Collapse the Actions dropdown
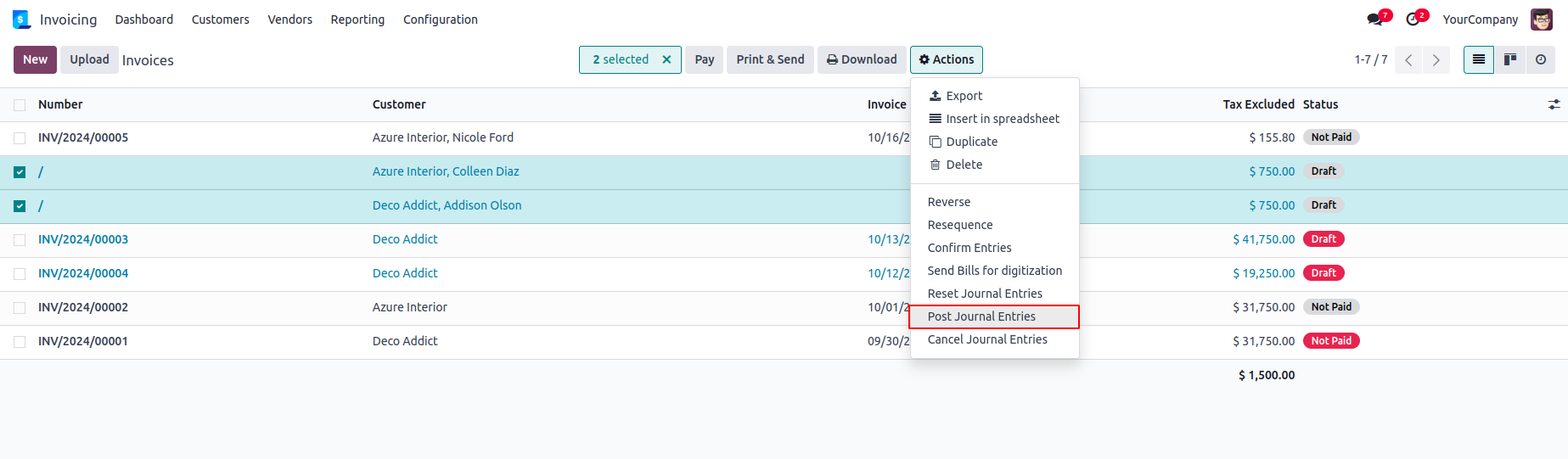The width and height of the screenshot is (1568, 459). pyautogui.click(x=946, y=59)
